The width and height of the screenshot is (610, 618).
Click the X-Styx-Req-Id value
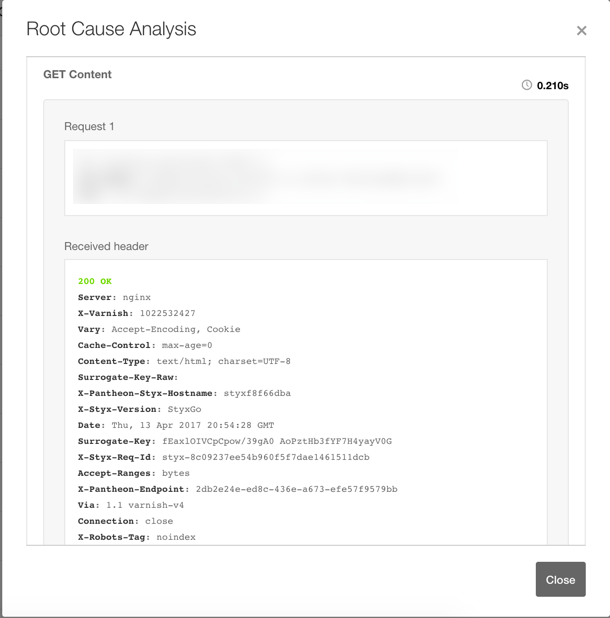tap(266, 457)
